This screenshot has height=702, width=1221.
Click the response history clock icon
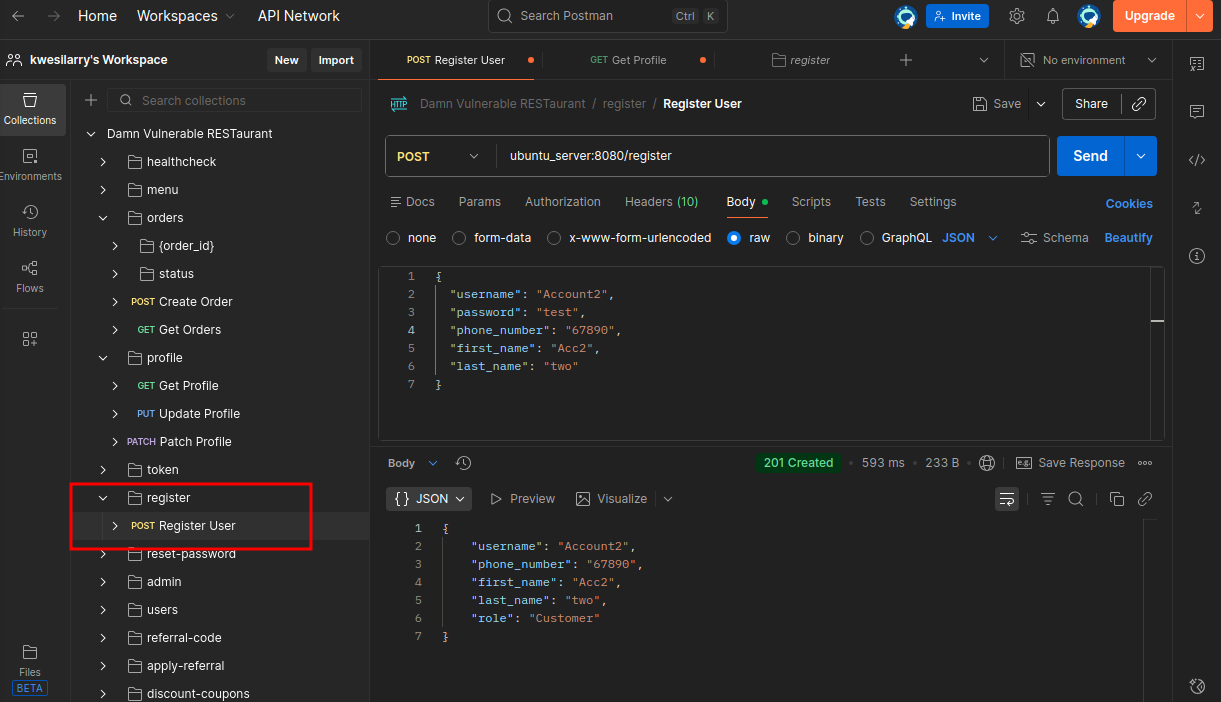[463, 463]
